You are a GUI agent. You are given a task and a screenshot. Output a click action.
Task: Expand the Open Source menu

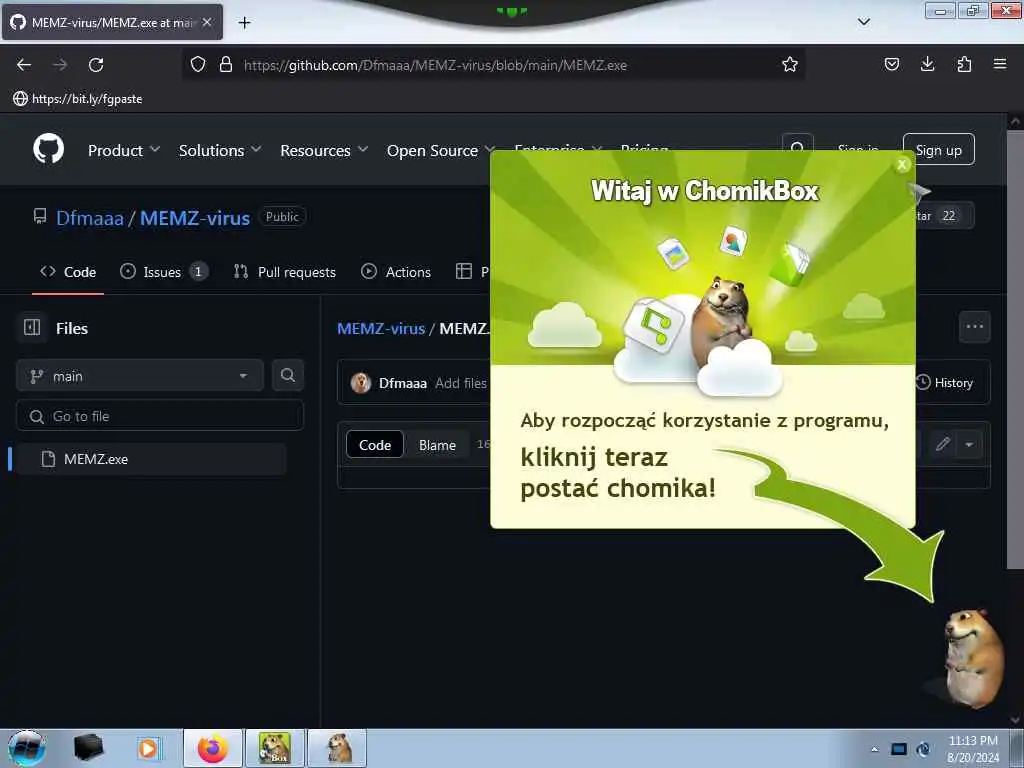(x=441, y=150)
